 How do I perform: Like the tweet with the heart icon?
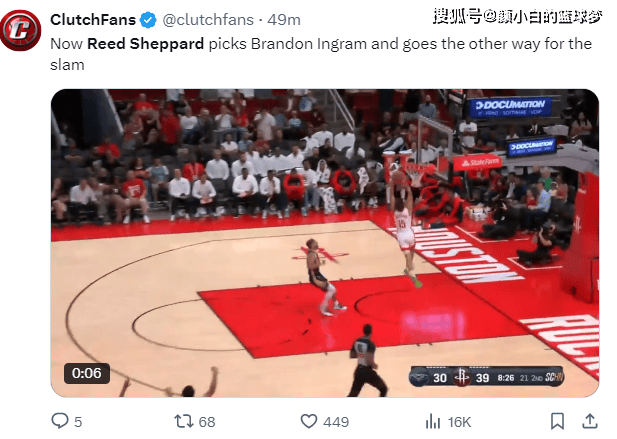point(309,421)
